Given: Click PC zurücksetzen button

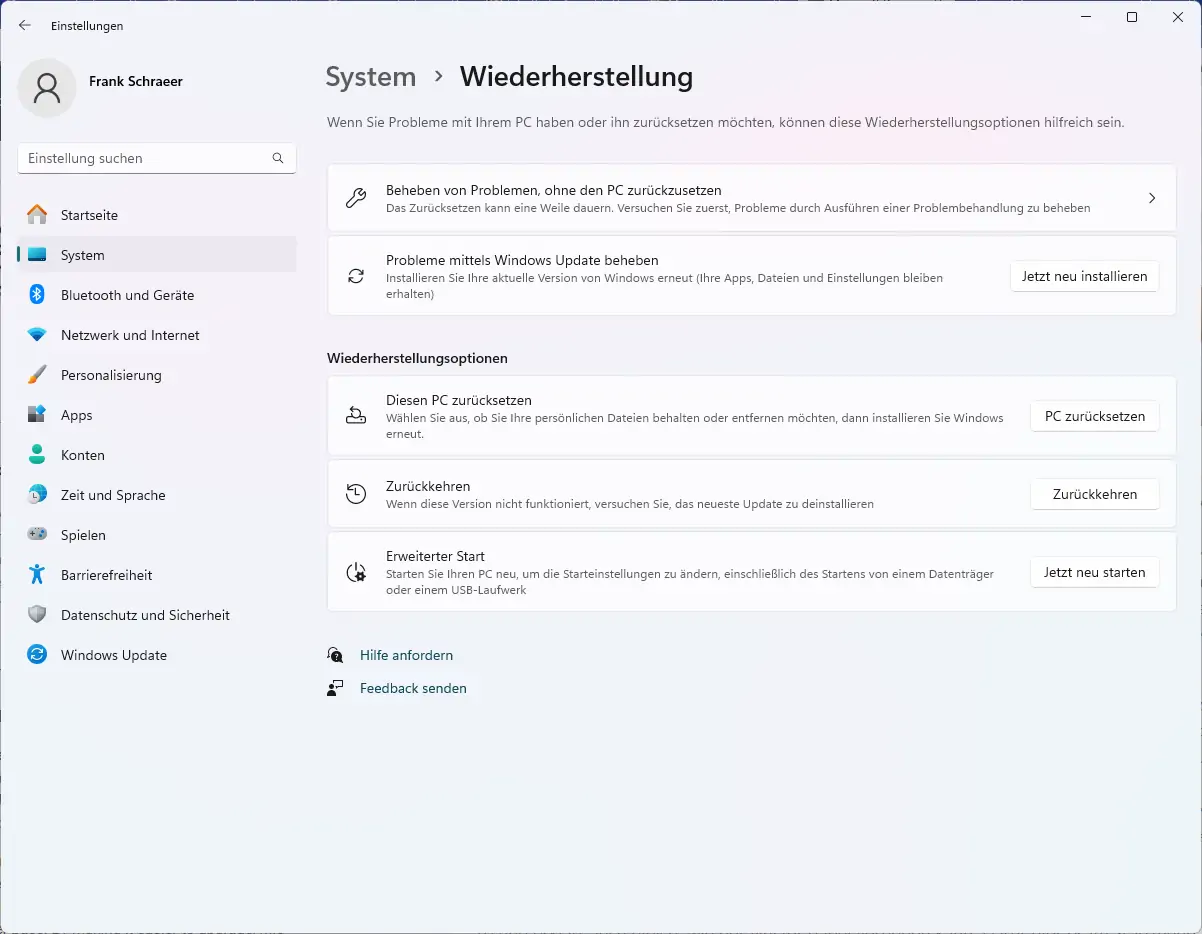Looking at the screenshot, I should tap(1095, 416).
